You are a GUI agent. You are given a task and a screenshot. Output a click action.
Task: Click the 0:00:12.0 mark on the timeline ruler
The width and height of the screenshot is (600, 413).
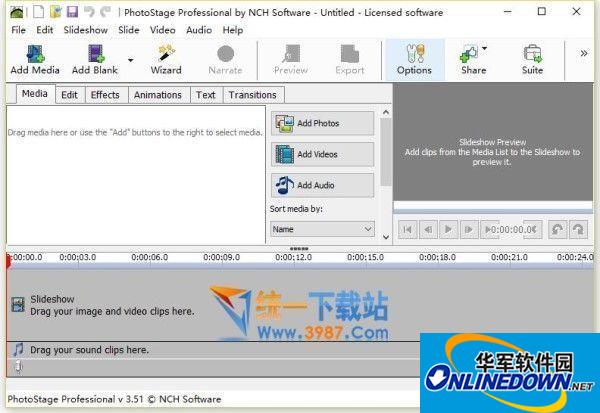point(293,258)
